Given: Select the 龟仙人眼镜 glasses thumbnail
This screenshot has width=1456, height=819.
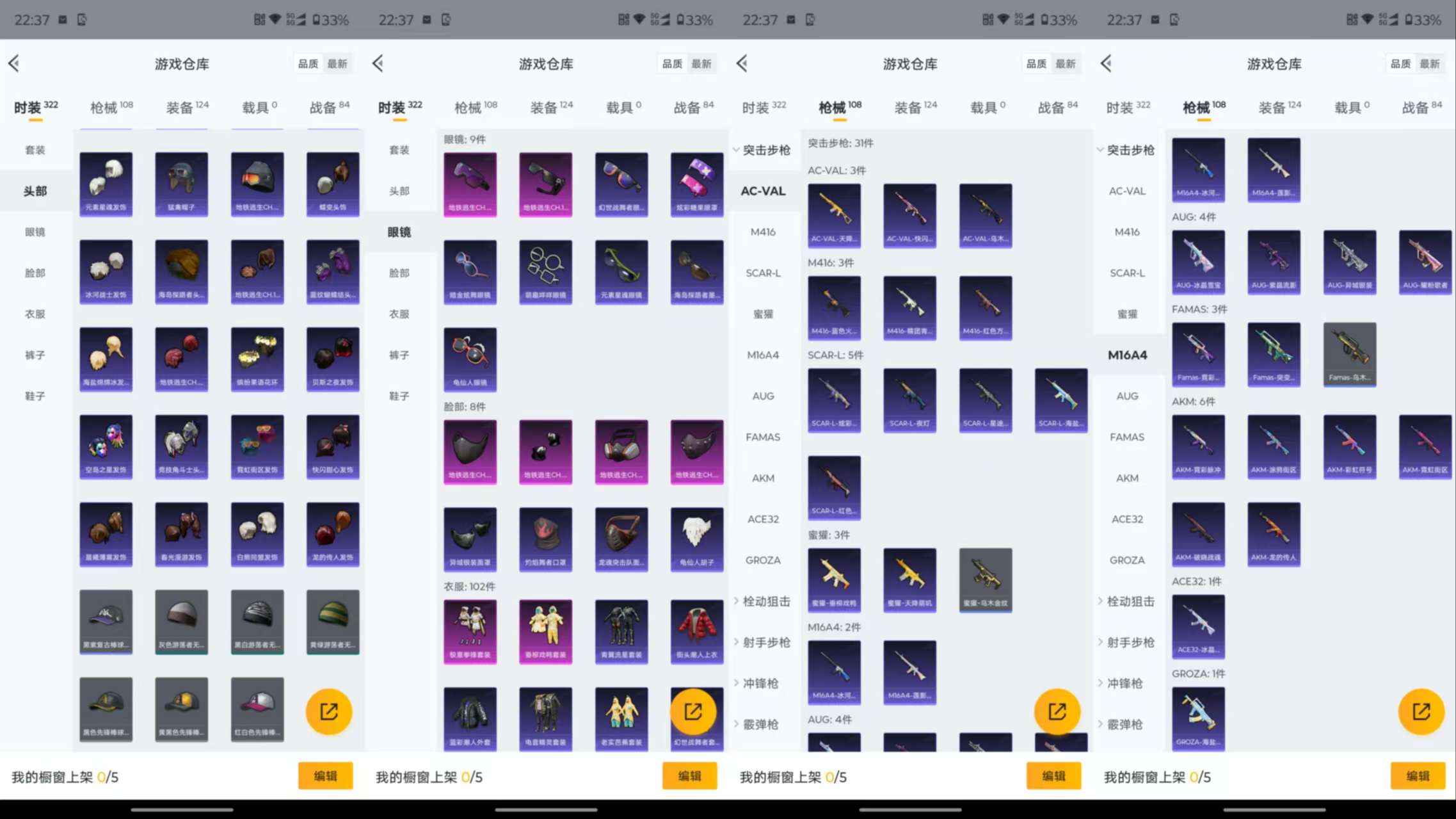Looking at the screenshot, I should coord(470,359).
